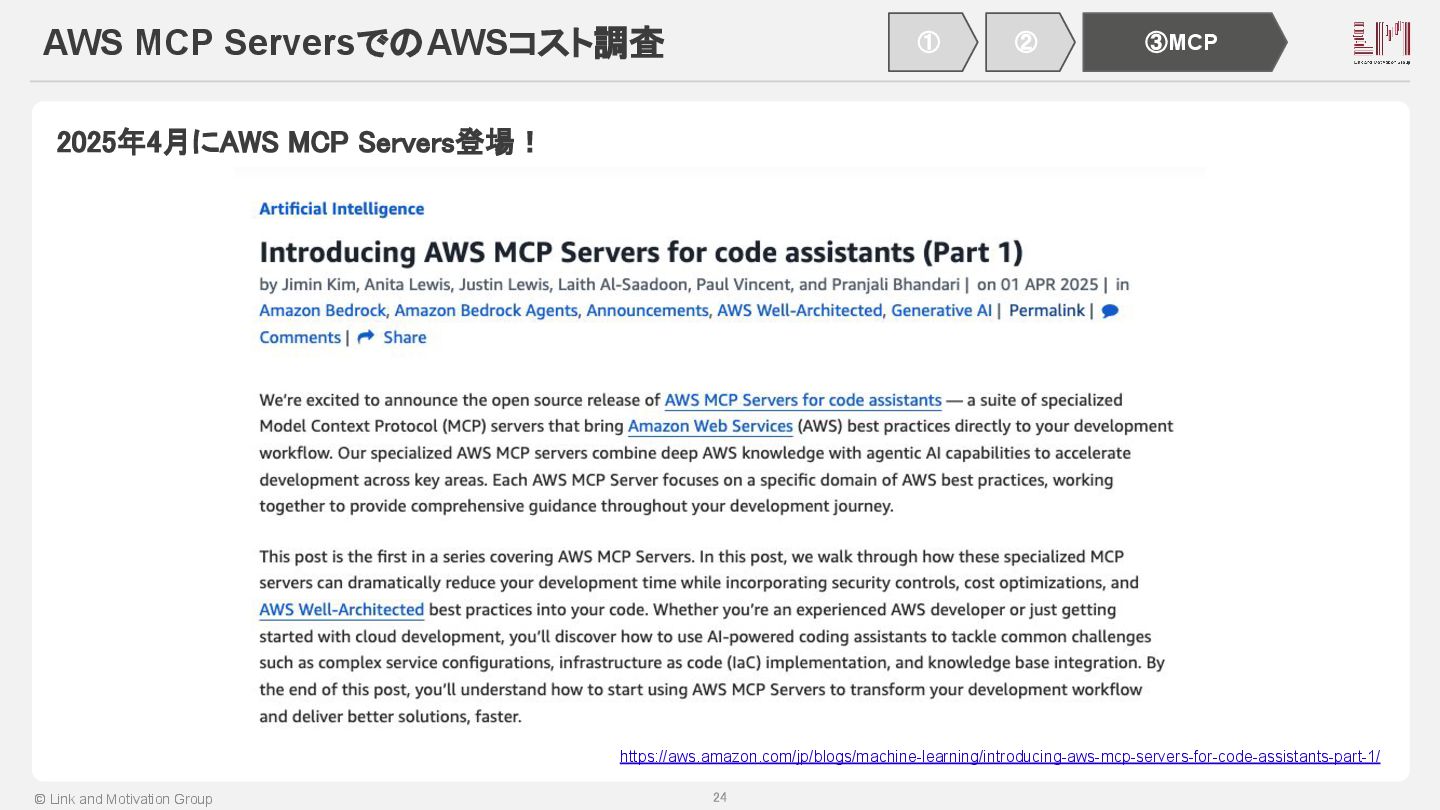Click the comments speech bubble icon

coord(1109,311)
